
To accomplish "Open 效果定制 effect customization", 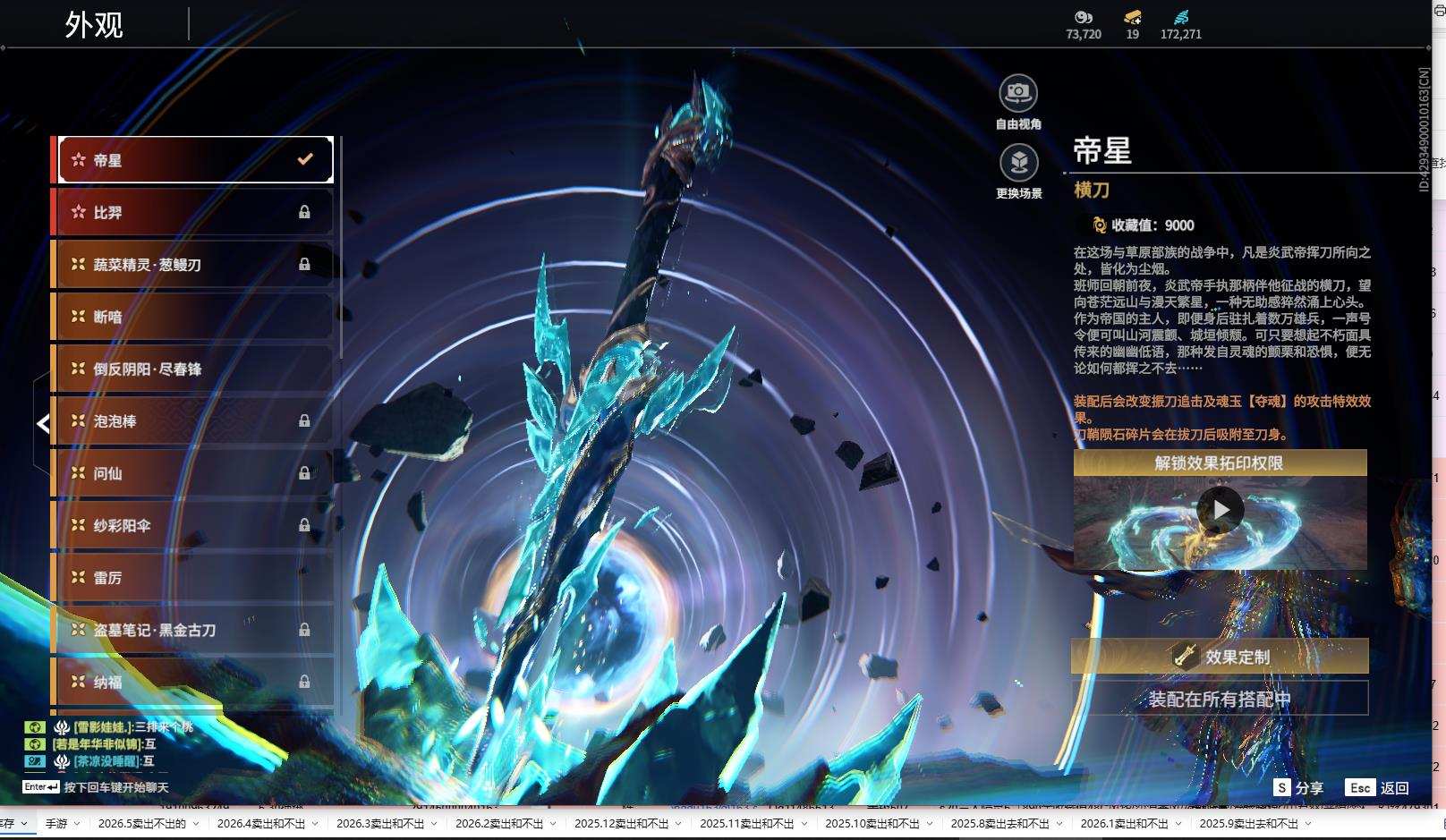I will point(1220,657).
